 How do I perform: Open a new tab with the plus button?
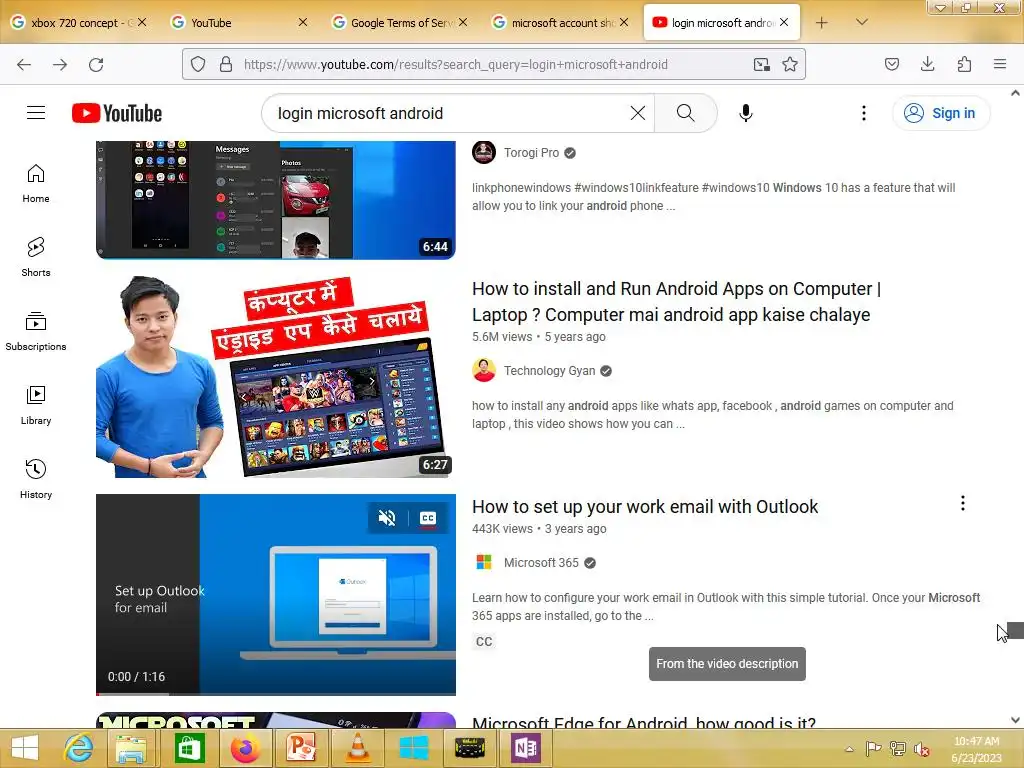[x=822, y=23]
